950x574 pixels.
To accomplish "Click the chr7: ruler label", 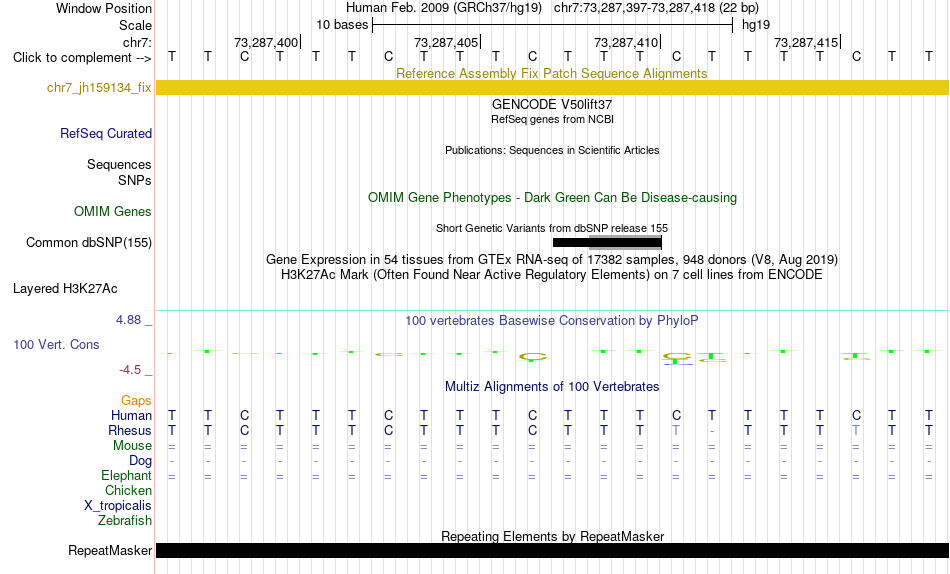I will click(x=138, y=42).
